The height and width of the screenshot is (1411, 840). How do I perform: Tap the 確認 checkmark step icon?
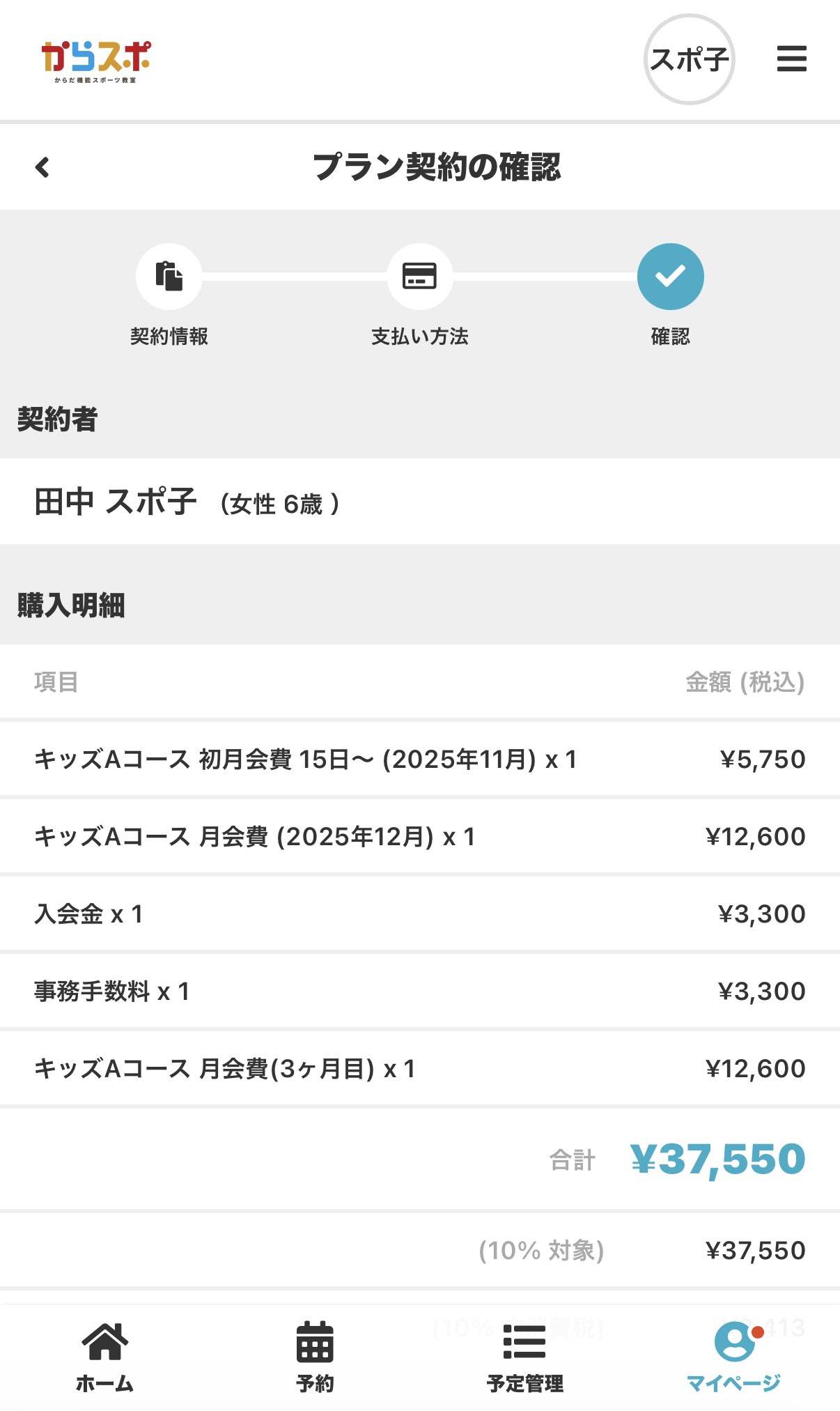click(x=670, y=277)
